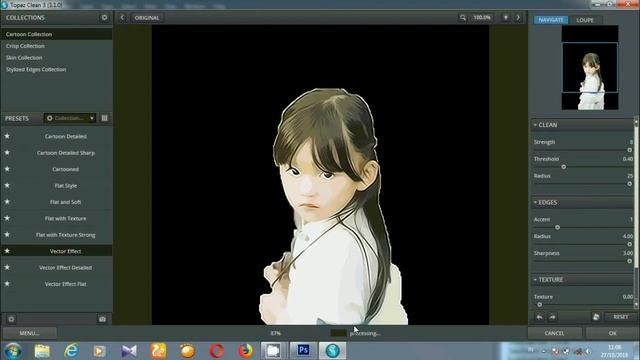Click the icon left of RESET

coord(596,317)
